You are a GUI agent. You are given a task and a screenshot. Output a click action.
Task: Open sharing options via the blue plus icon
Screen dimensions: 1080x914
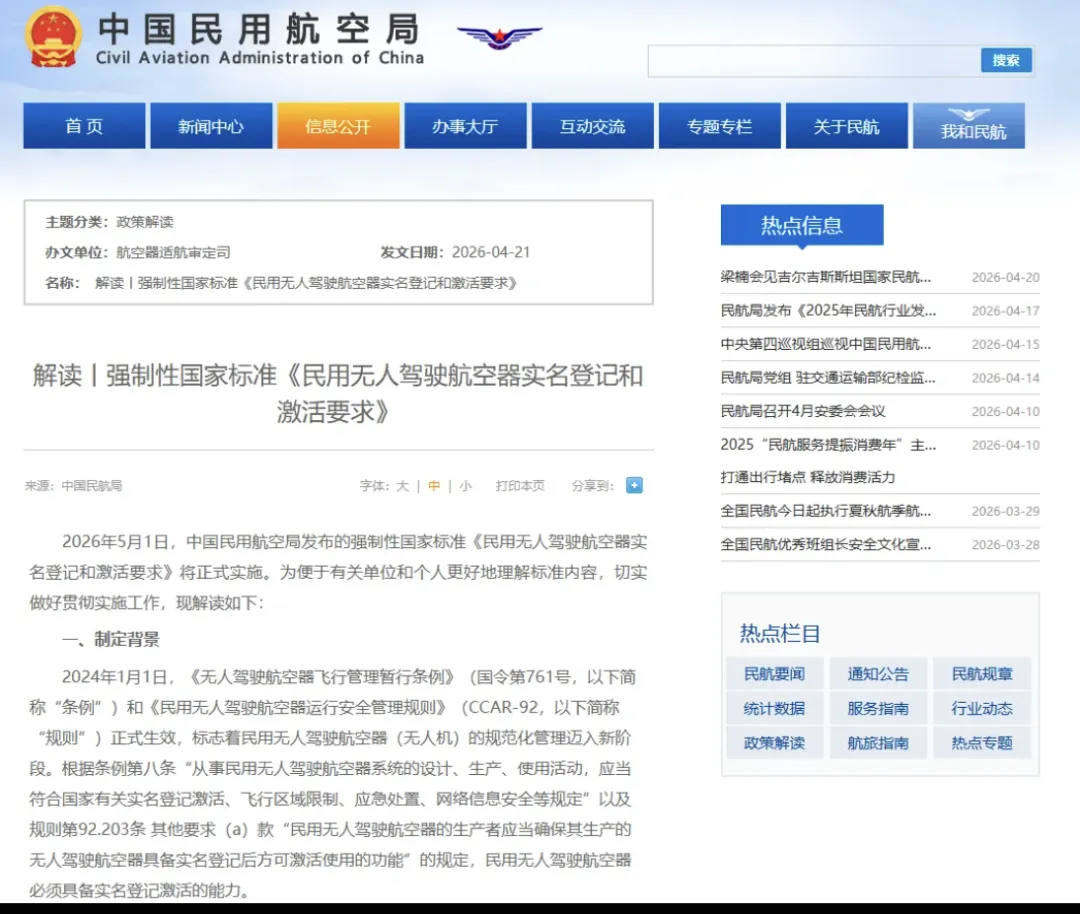pos(634,485)
